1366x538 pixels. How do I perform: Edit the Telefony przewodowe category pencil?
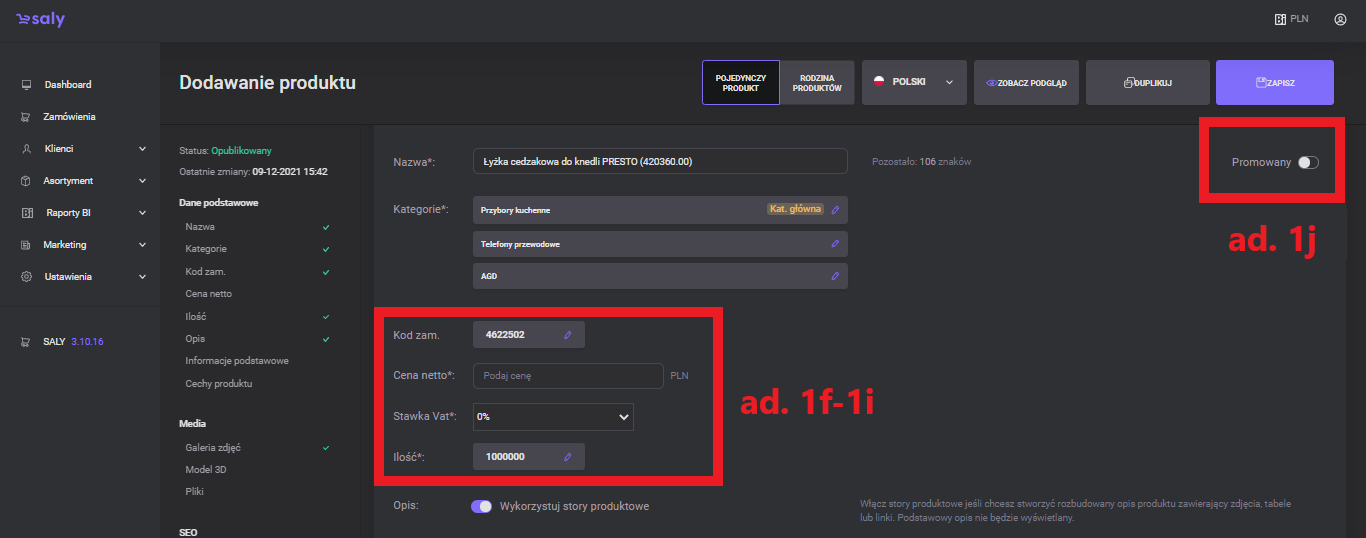[x=835, y=243]
